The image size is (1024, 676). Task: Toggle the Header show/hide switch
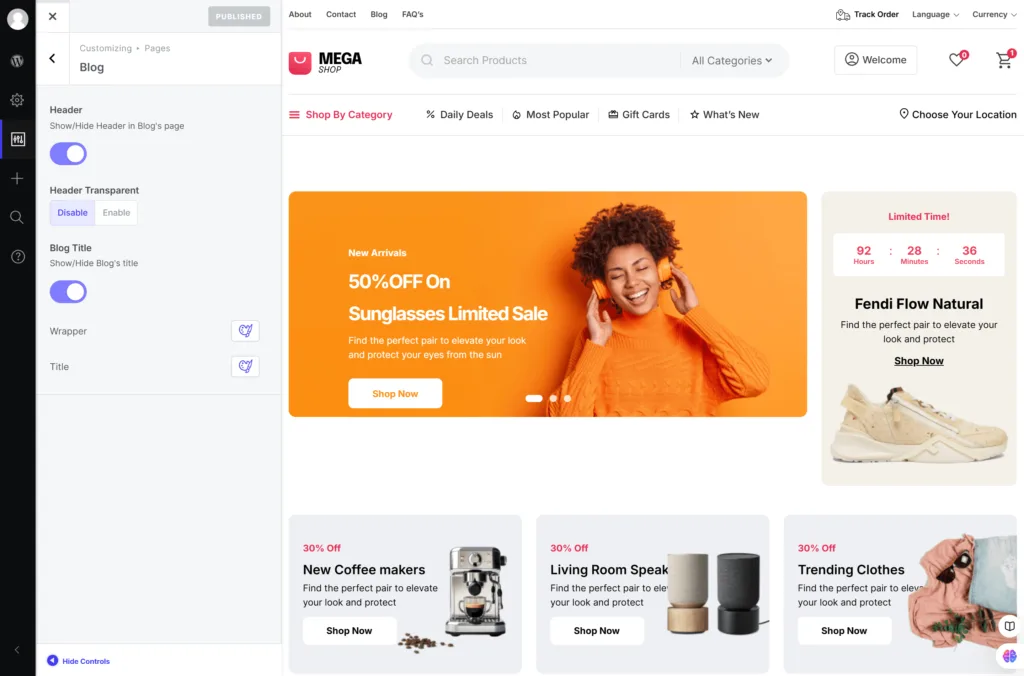pyautogui.click(x=68, y=154)
